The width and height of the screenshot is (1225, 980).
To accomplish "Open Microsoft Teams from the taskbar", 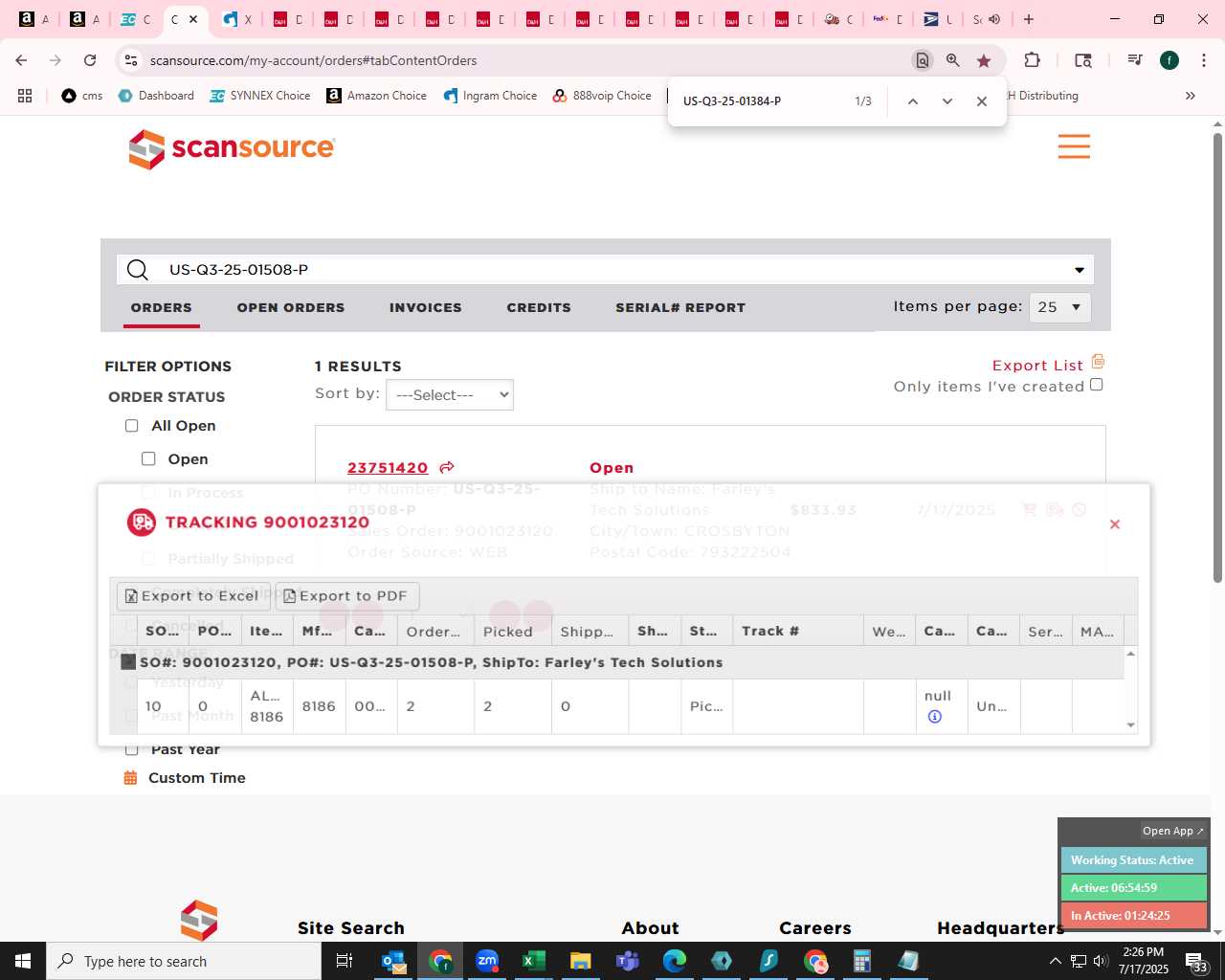I will (x=628, y=961).
